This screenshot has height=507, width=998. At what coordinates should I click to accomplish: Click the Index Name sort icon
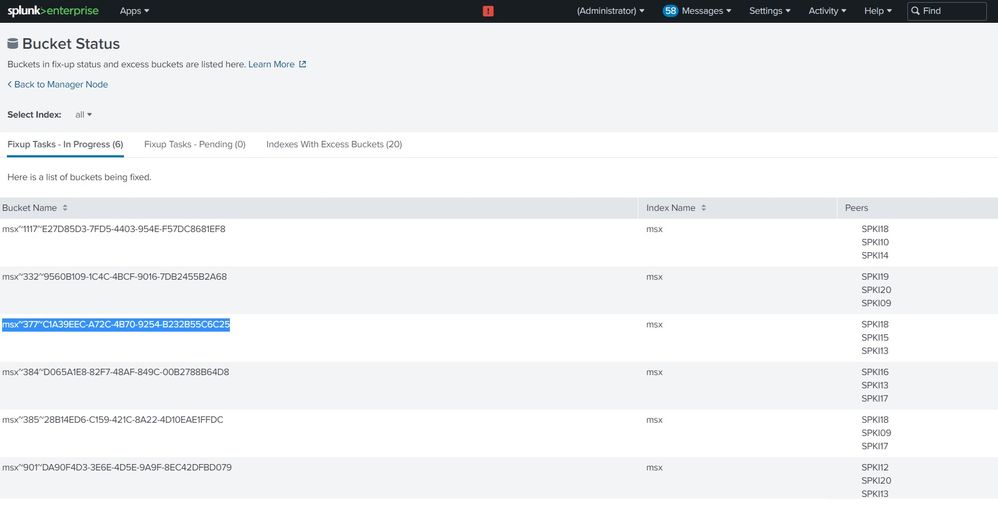pyautogui.click(x=703, y=208)
